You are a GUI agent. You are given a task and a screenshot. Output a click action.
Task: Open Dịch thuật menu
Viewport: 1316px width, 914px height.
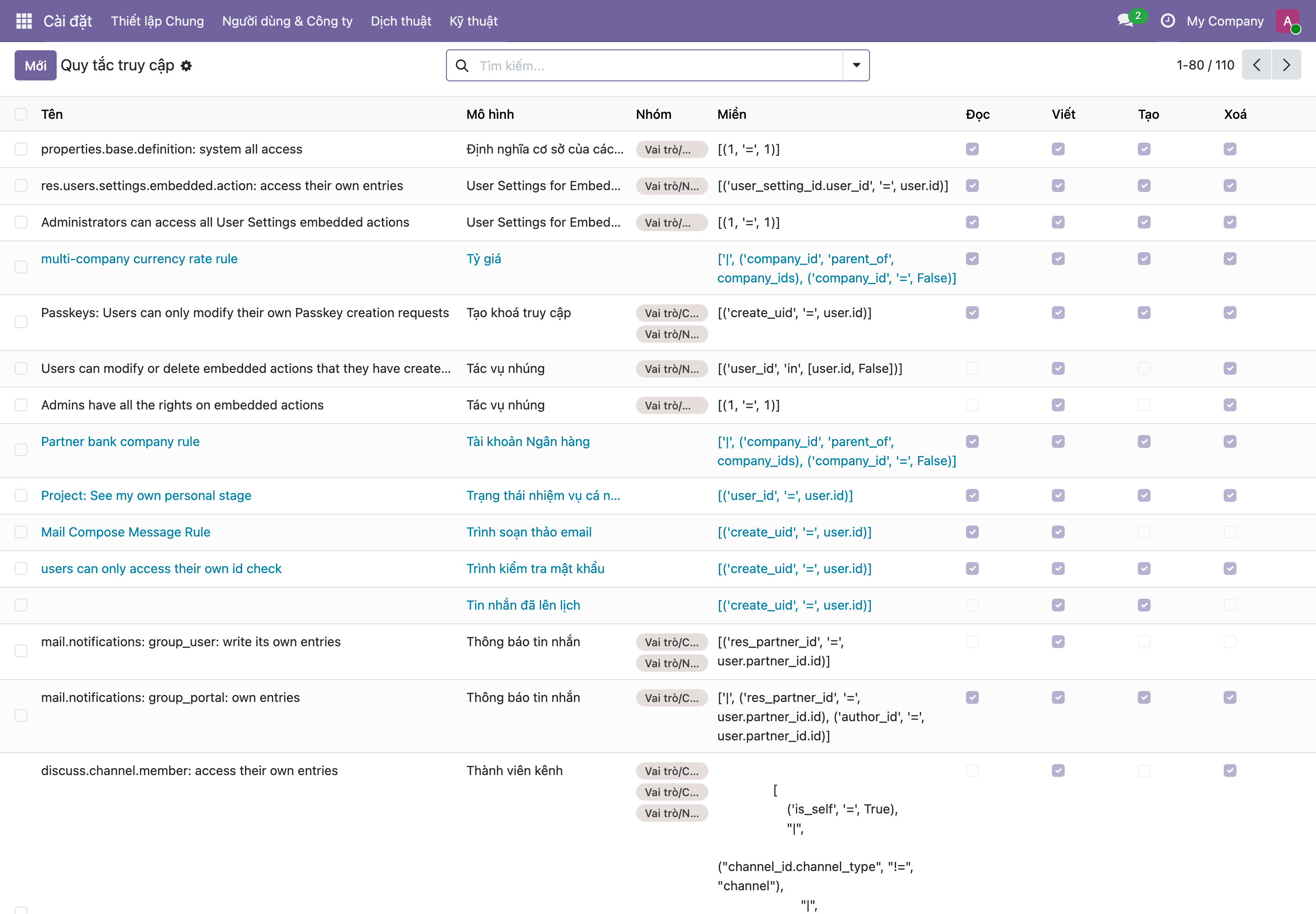[x=401, y=21]
